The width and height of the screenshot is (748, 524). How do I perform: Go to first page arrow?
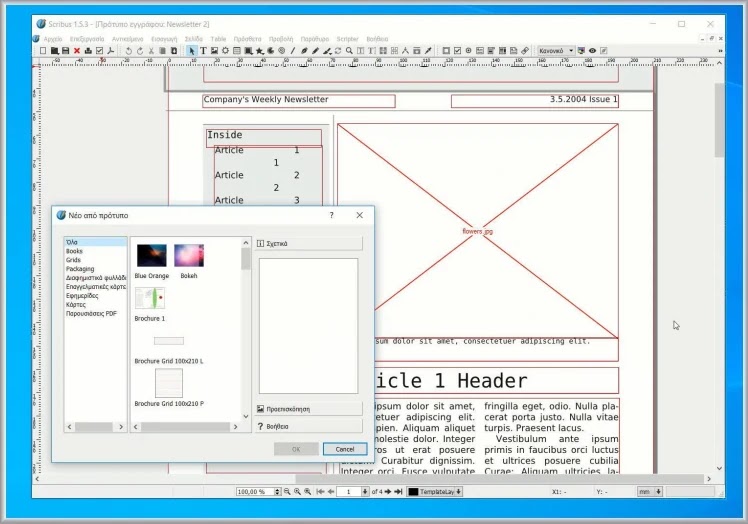[320, 492]
